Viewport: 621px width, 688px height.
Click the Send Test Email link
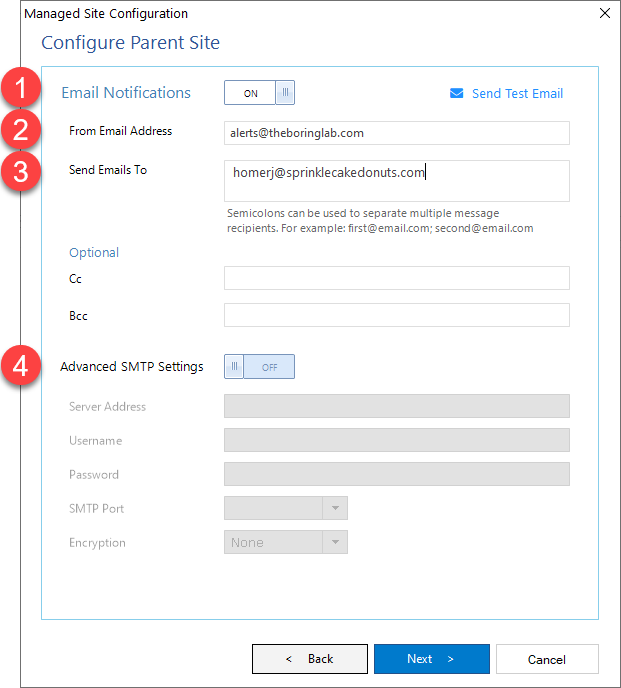point(517,93)
